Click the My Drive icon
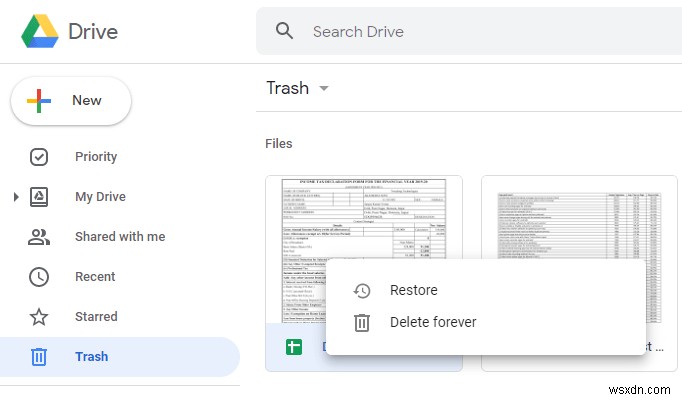The width and height of the screenshot is (682, 400). coord(39,197)
